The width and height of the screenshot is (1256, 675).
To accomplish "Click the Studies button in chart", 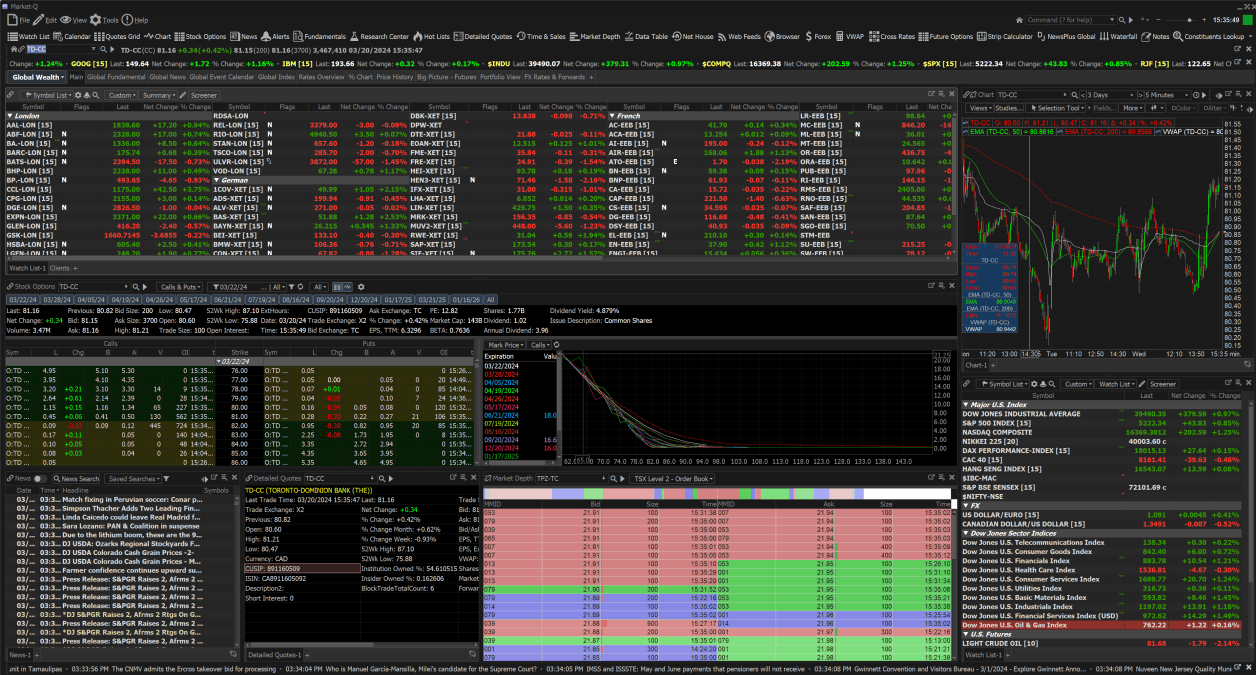I will click(x=1011, y=108).
